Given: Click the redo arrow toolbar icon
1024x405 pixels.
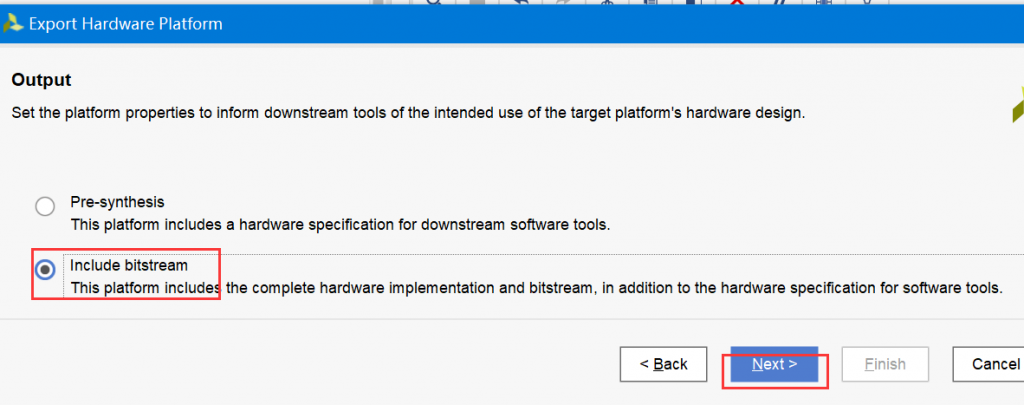Looking at the screenshot, I should pyautogui.click(x=564, y=3).
